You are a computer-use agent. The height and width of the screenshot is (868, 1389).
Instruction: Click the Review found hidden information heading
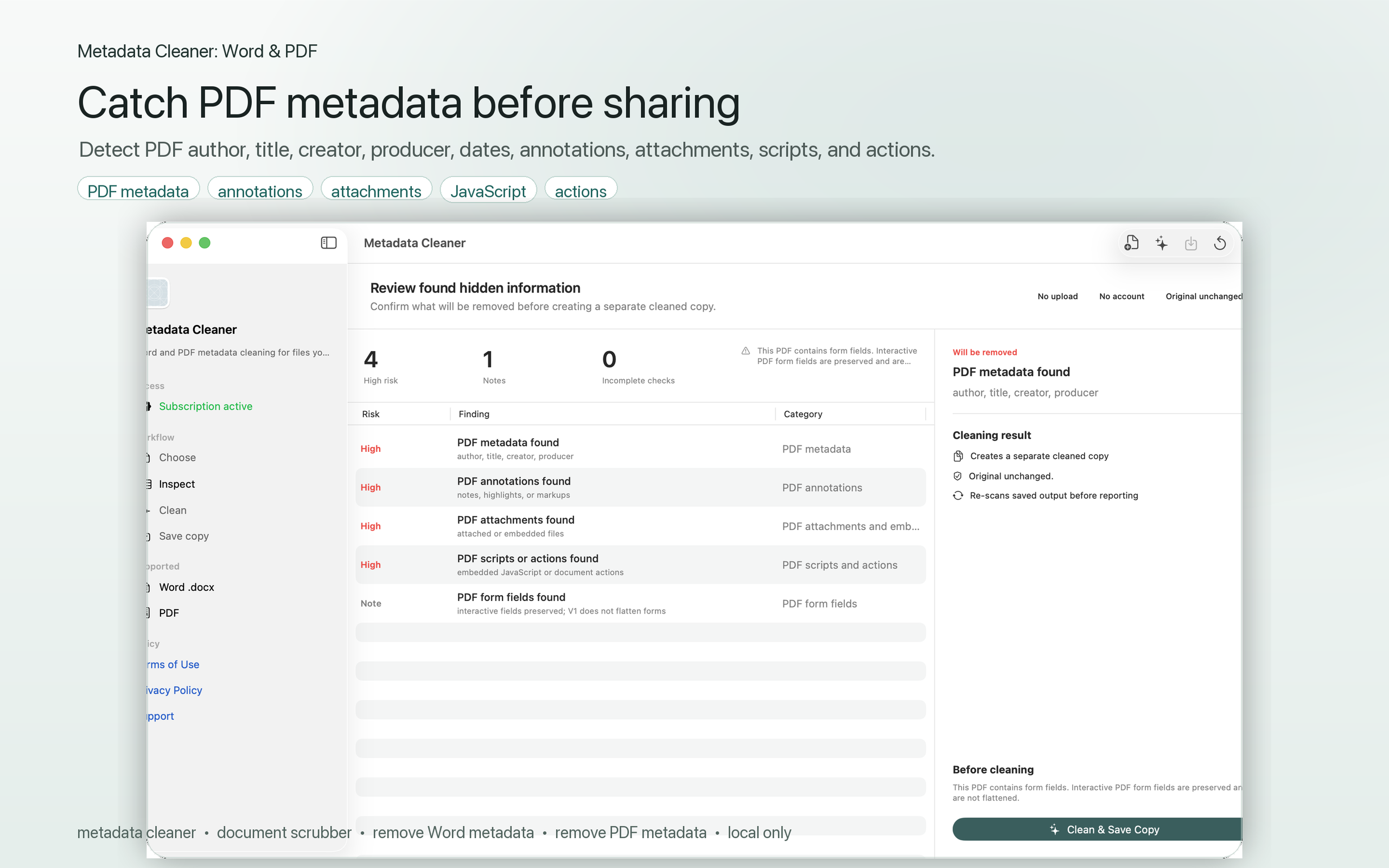(x=475, y=288)
